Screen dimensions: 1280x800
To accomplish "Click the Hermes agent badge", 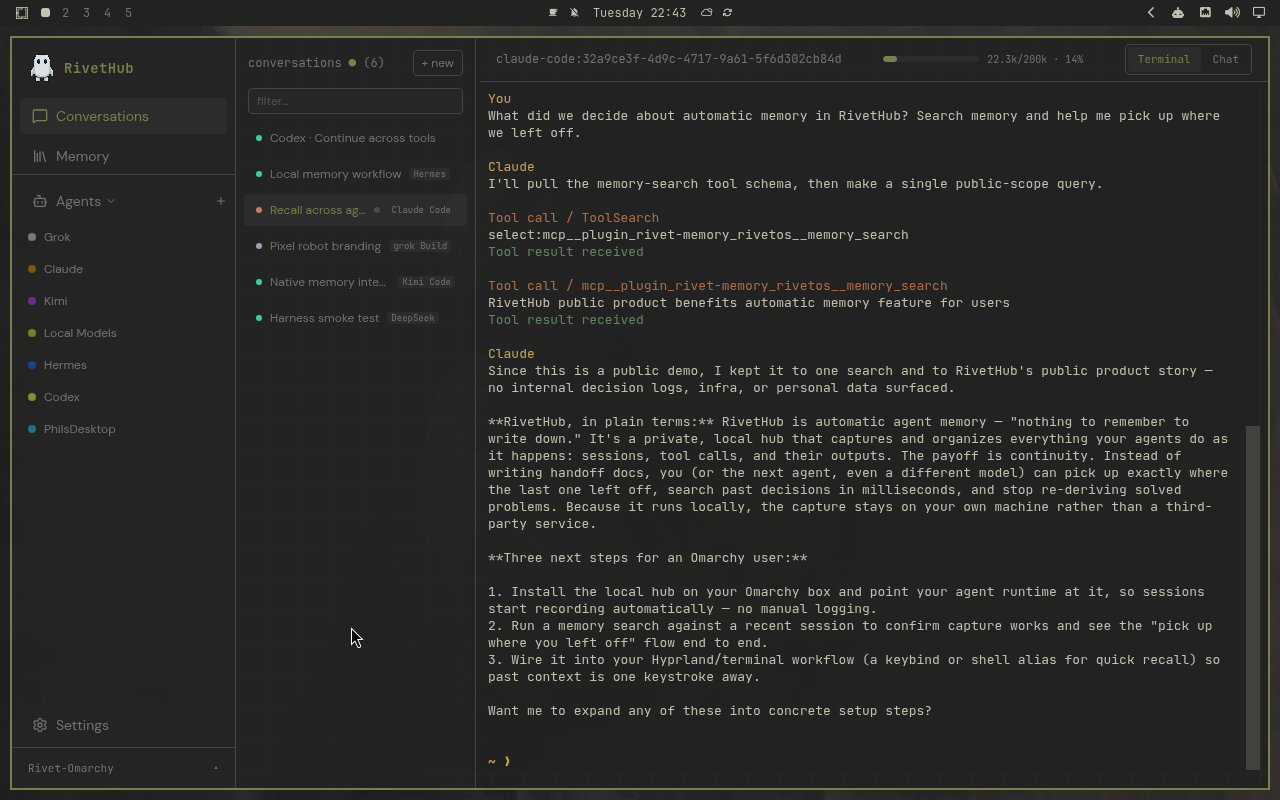I will [429, 174].
